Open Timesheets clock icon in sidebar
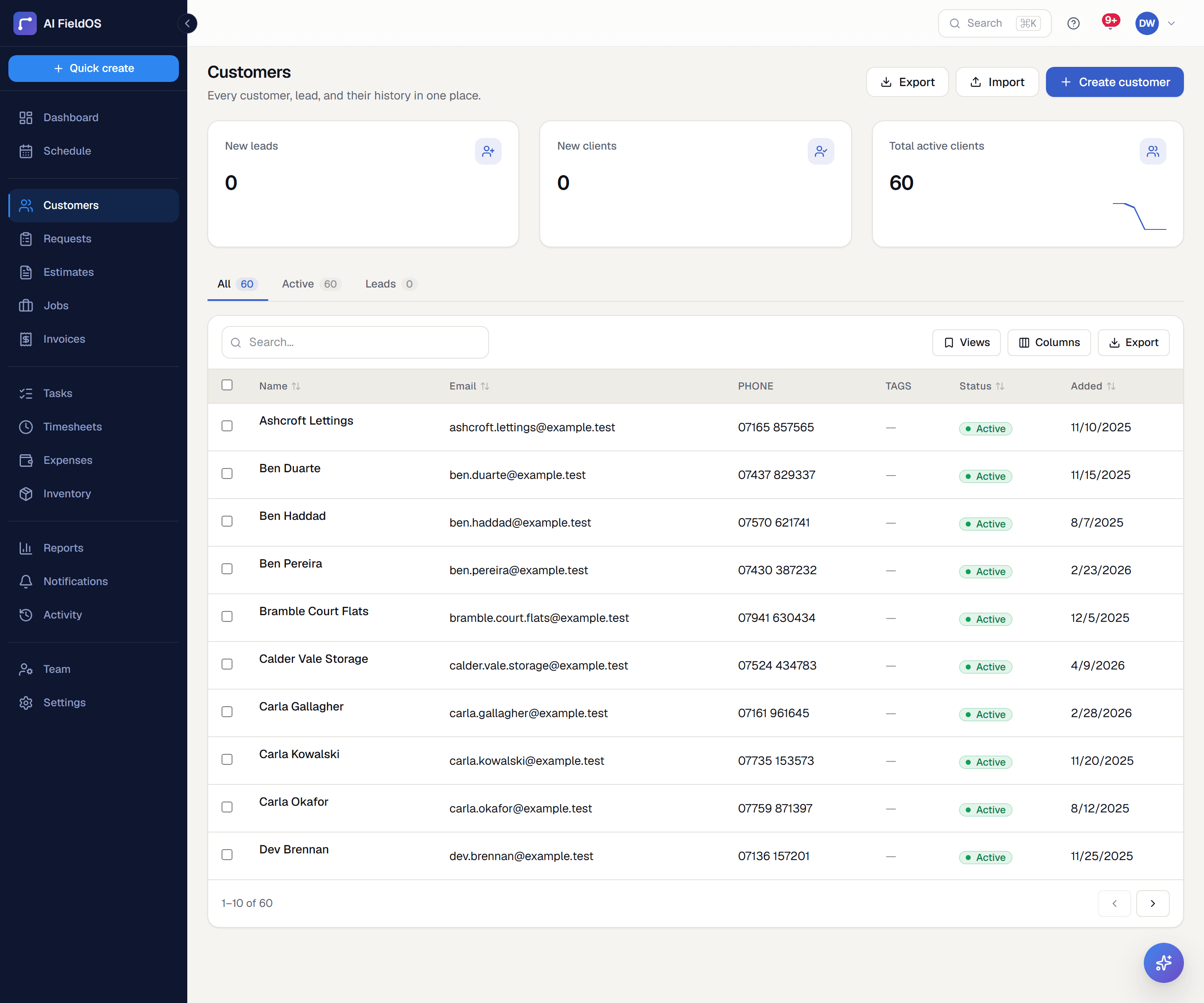1204x1003 pixels. (x=26, y=426)
